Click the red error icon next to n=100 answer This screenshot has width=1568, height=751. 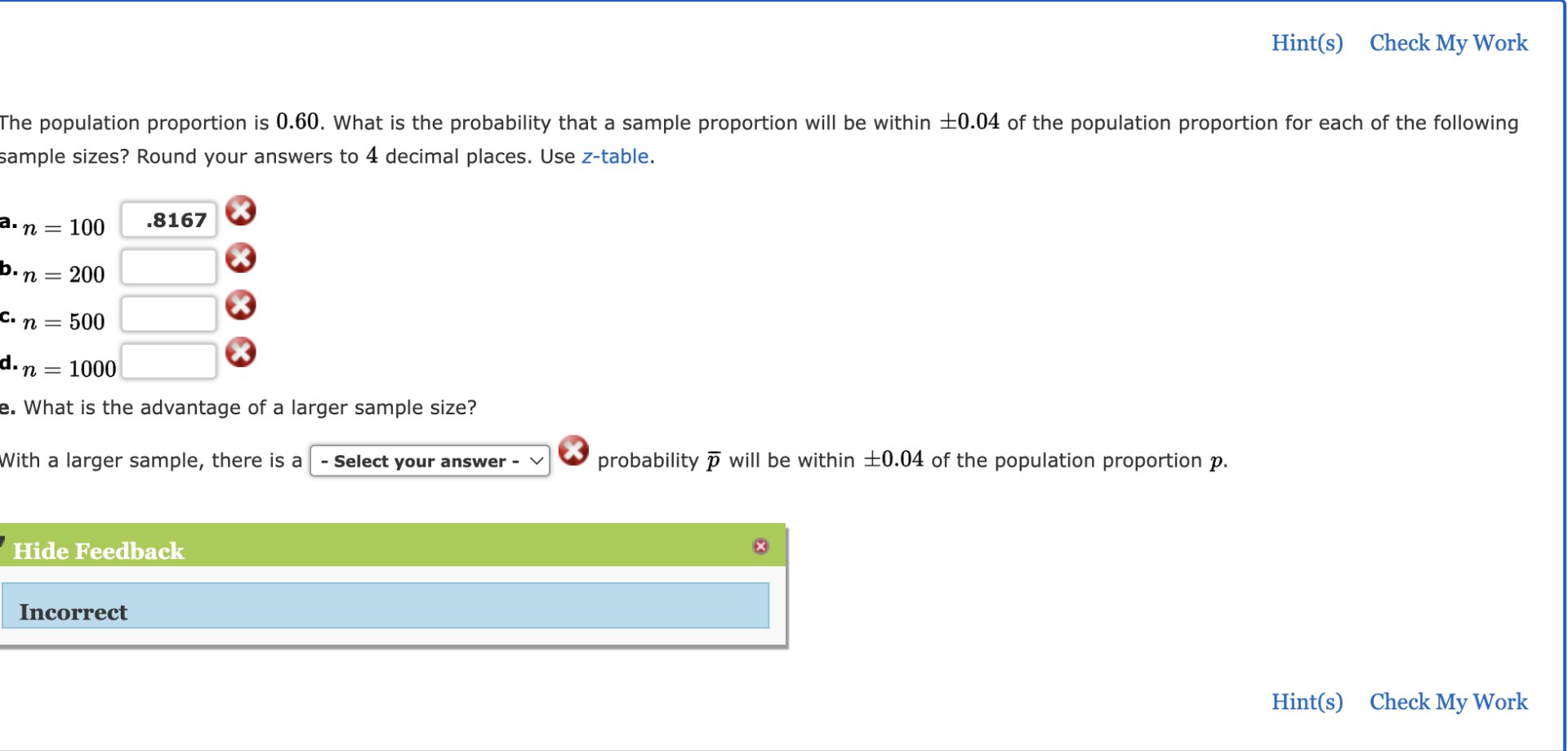(x=240, y=211)
